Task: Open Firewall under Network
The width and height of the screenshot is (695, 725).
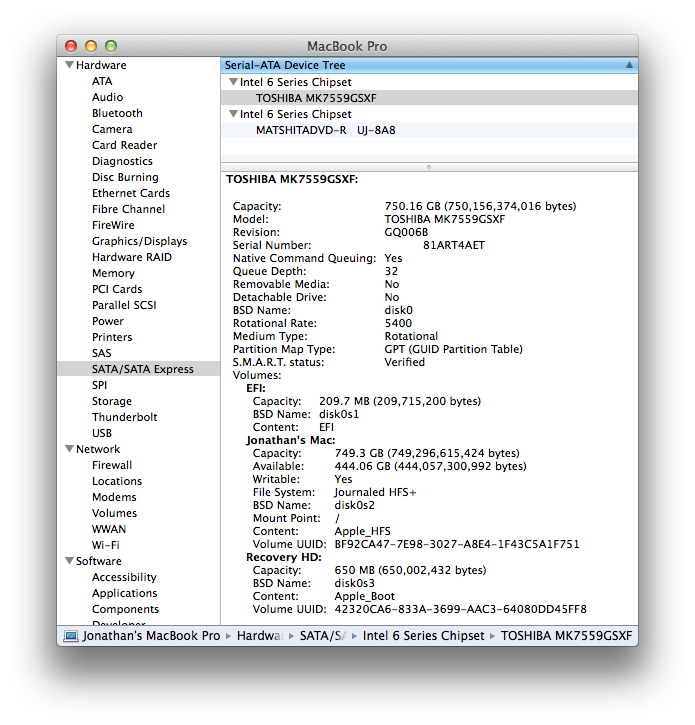Action: point(112,465)
